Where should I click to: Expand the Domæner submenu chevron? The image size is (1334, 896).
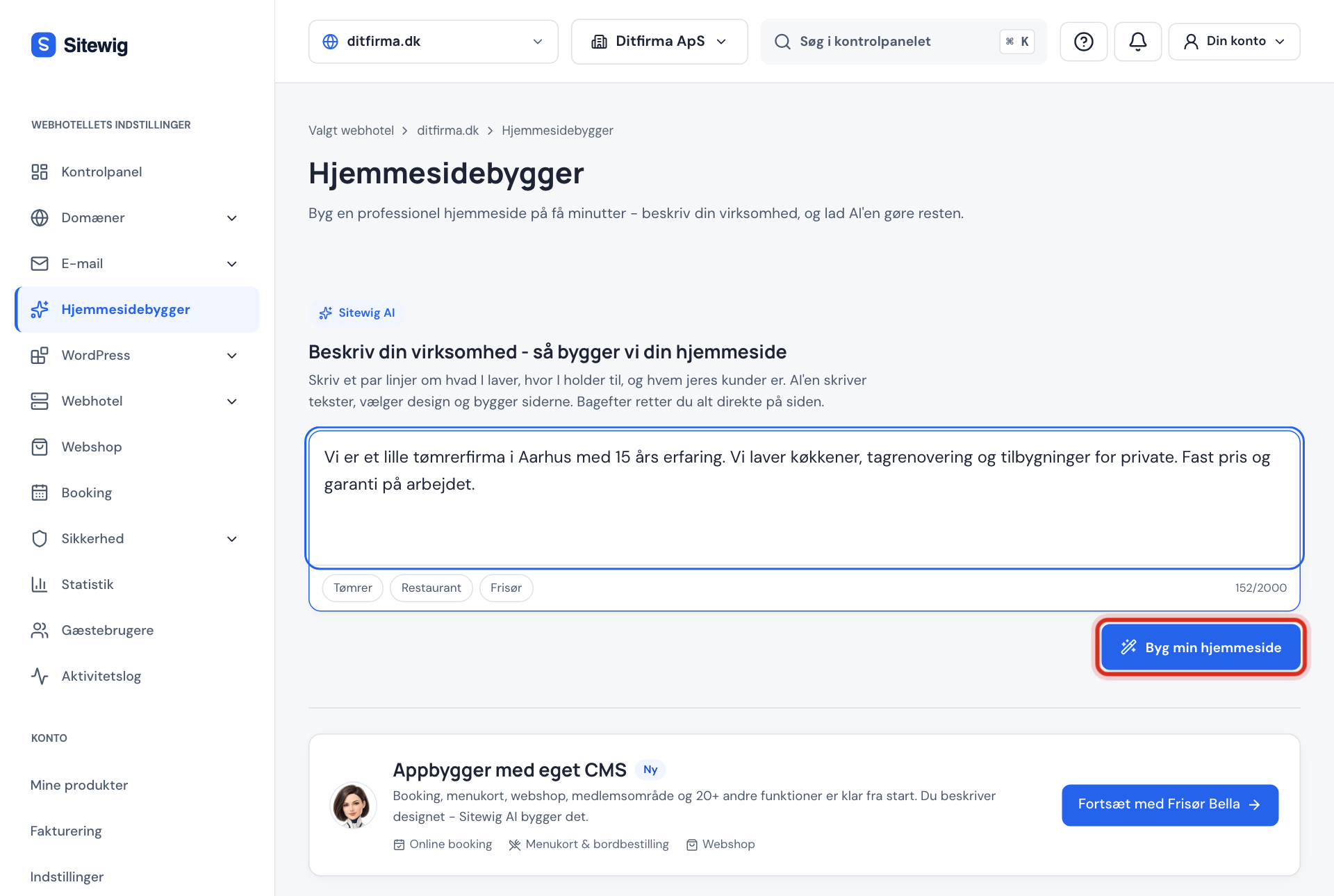(232, 218)
